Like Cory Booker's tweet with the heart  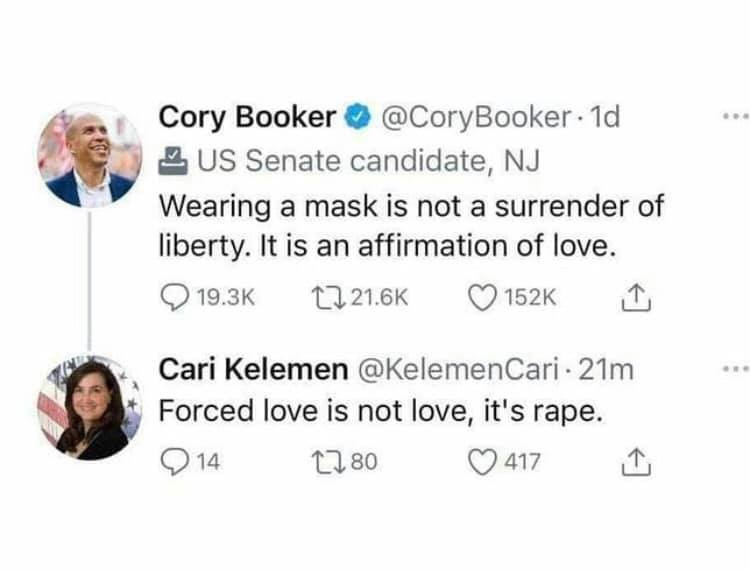tap(483, 297)
